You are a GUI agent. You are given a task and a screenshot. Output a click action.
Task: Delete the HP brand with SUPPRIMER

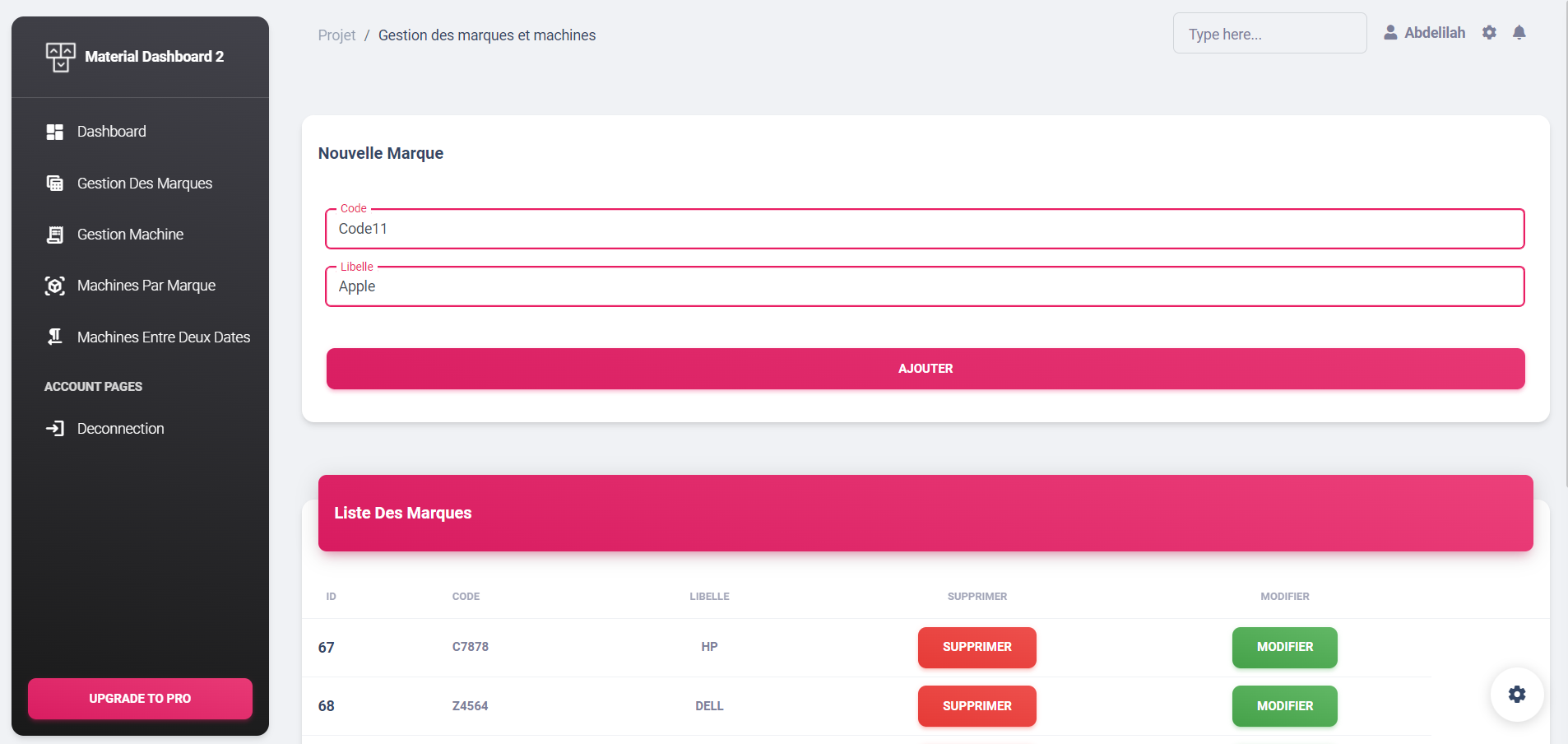977,648
